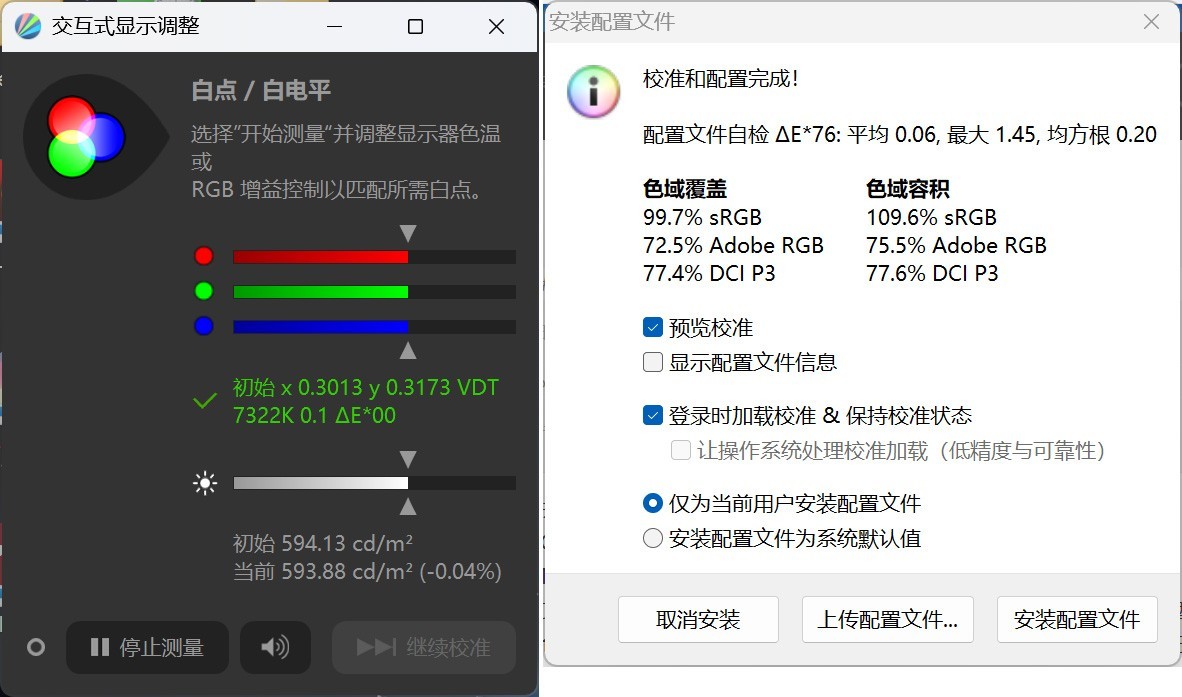This screenshot has width=1182, height=697.
Task: Click the colorful info icon in install dialog
Action: pos(593,90)
